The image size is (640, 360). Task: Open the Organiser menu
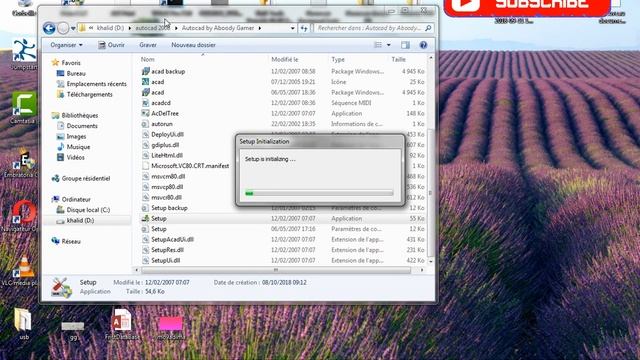coord(66,45)
